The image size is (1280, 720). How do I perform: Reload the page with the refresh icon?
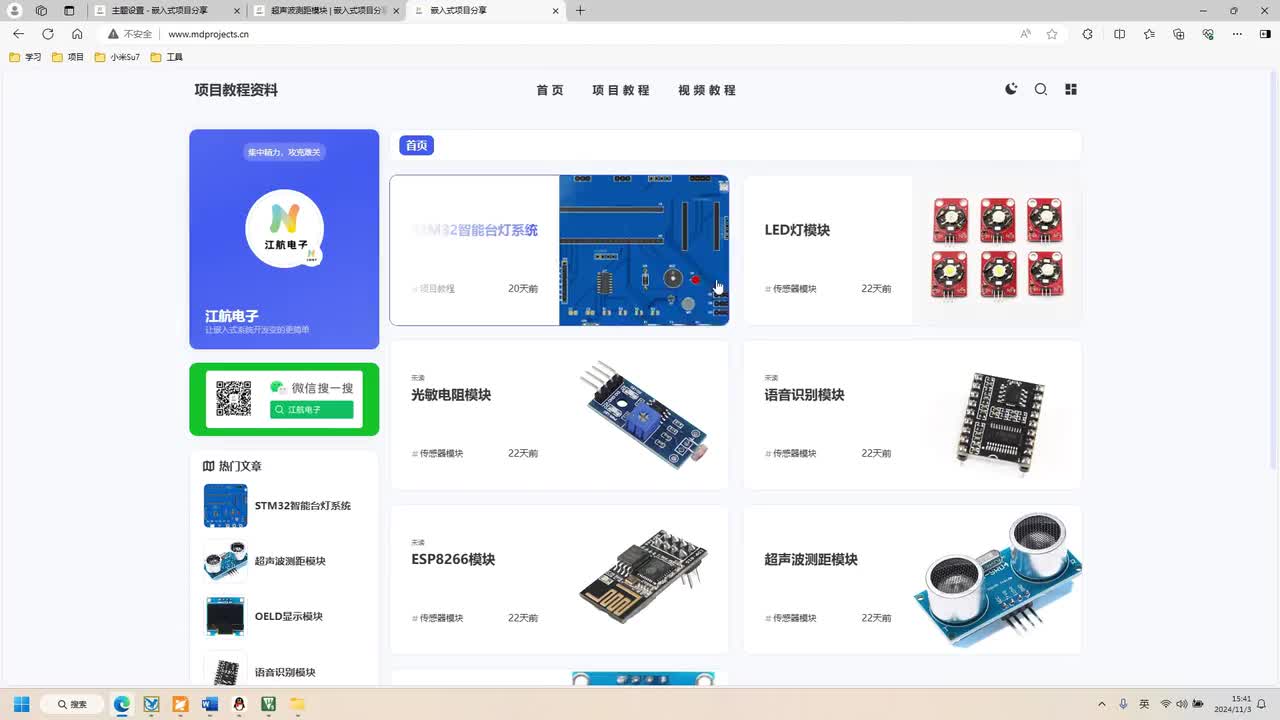[x=47, y=34]
